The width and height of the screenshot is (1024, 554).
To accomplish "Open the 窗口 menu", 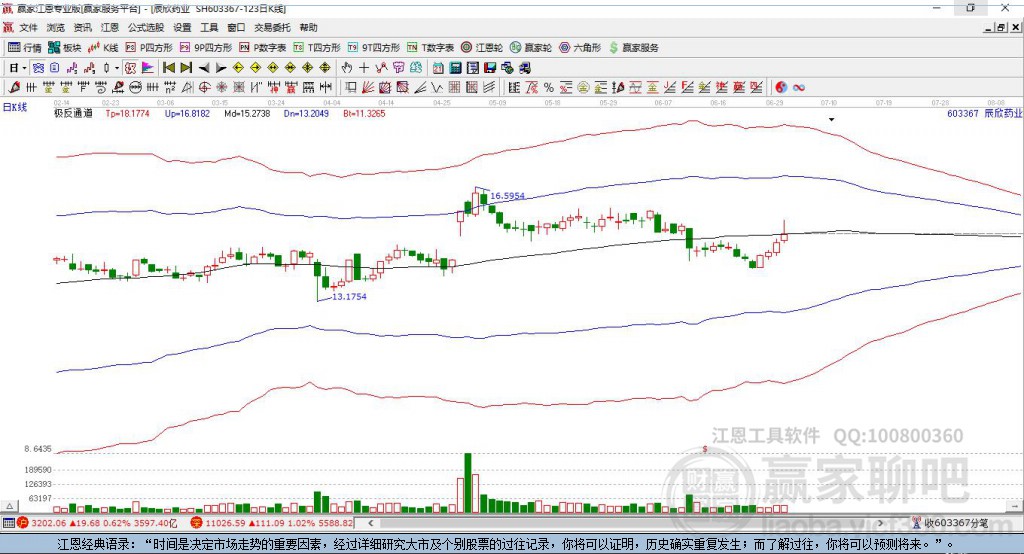I will (236, 27).
